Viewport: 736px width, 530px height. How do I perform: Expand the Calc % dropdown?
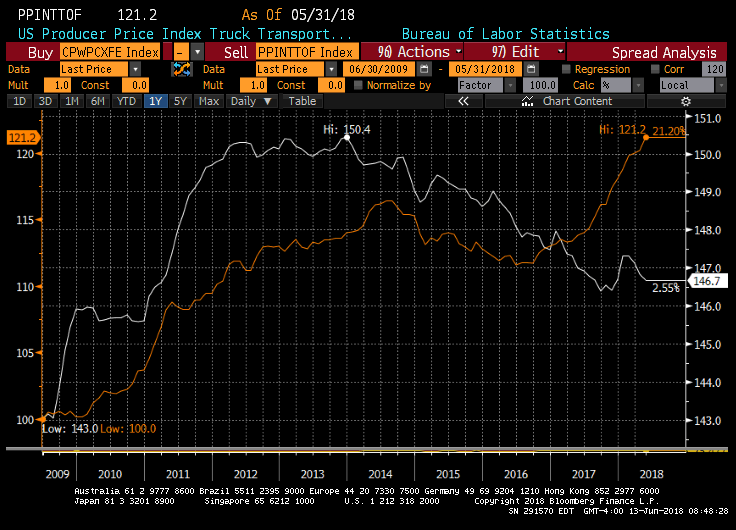(637, 85)
